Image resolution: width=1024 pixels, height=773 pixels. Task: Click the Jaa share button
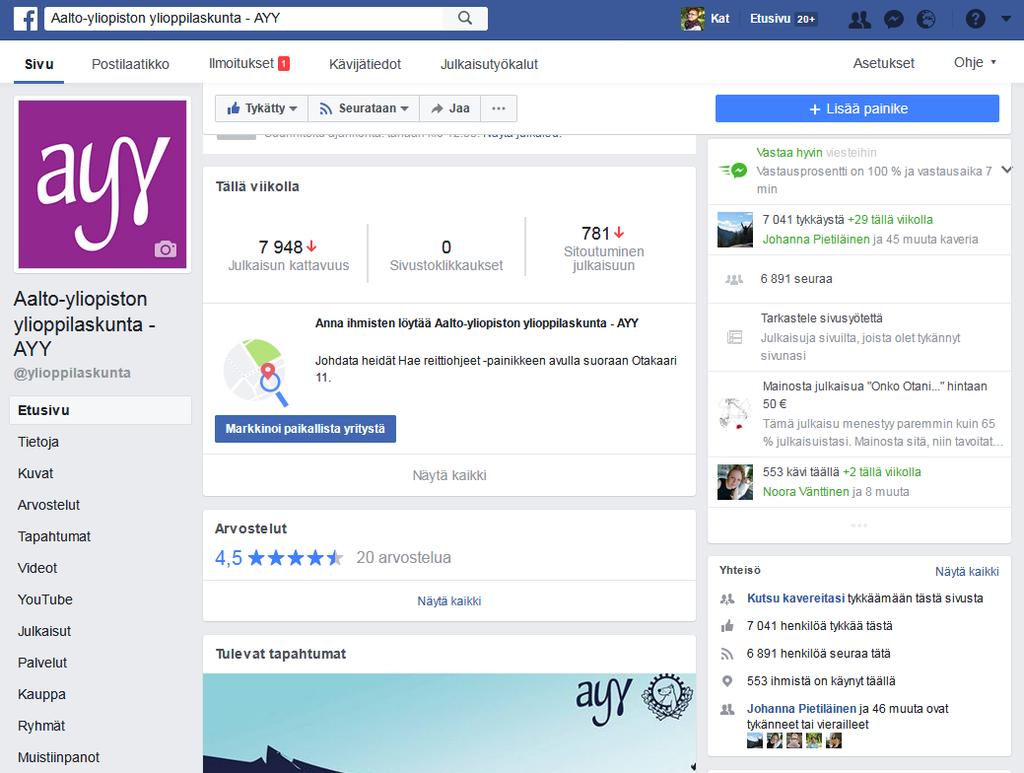click(x=450, y=108)
